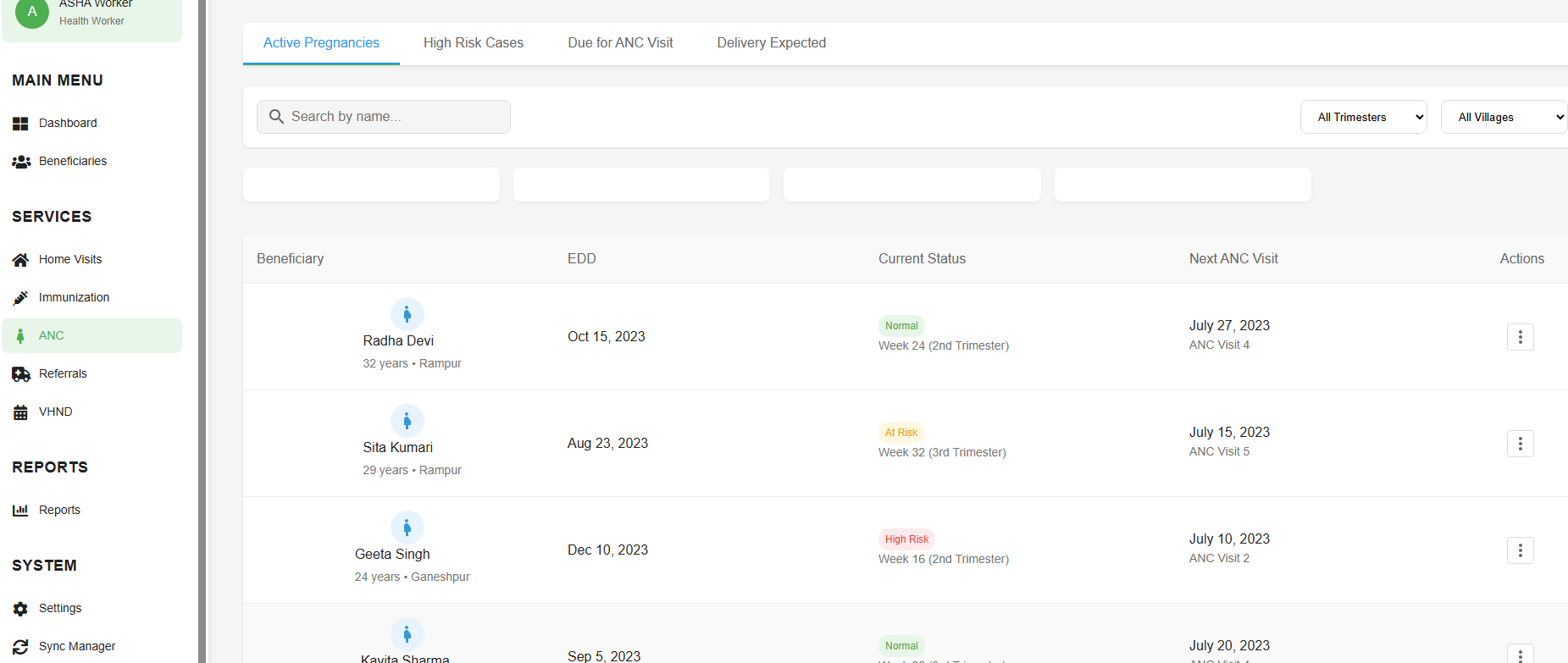Click Geeta Singh's pregnant woman avatar
Viewport: 1568px width, 663px height.
click(x=407, y=528)
